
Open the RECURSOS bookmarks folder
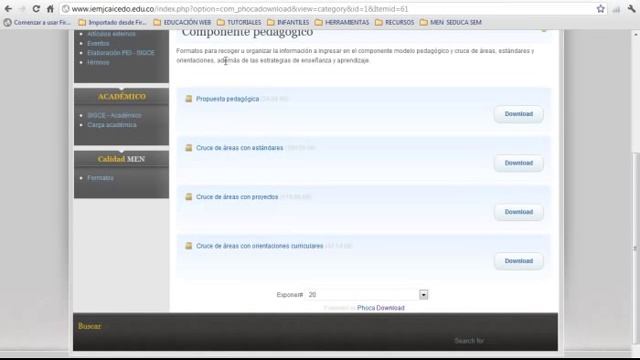click(x=395, y=22)
